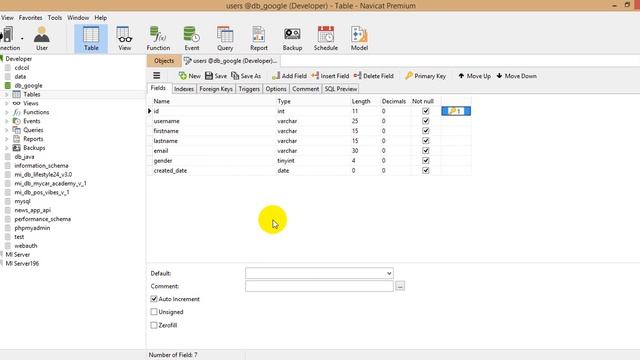Toggle Not null for created_date field
Image resolution: width=640 pixels, height=360 pixels.
[426, 170]
